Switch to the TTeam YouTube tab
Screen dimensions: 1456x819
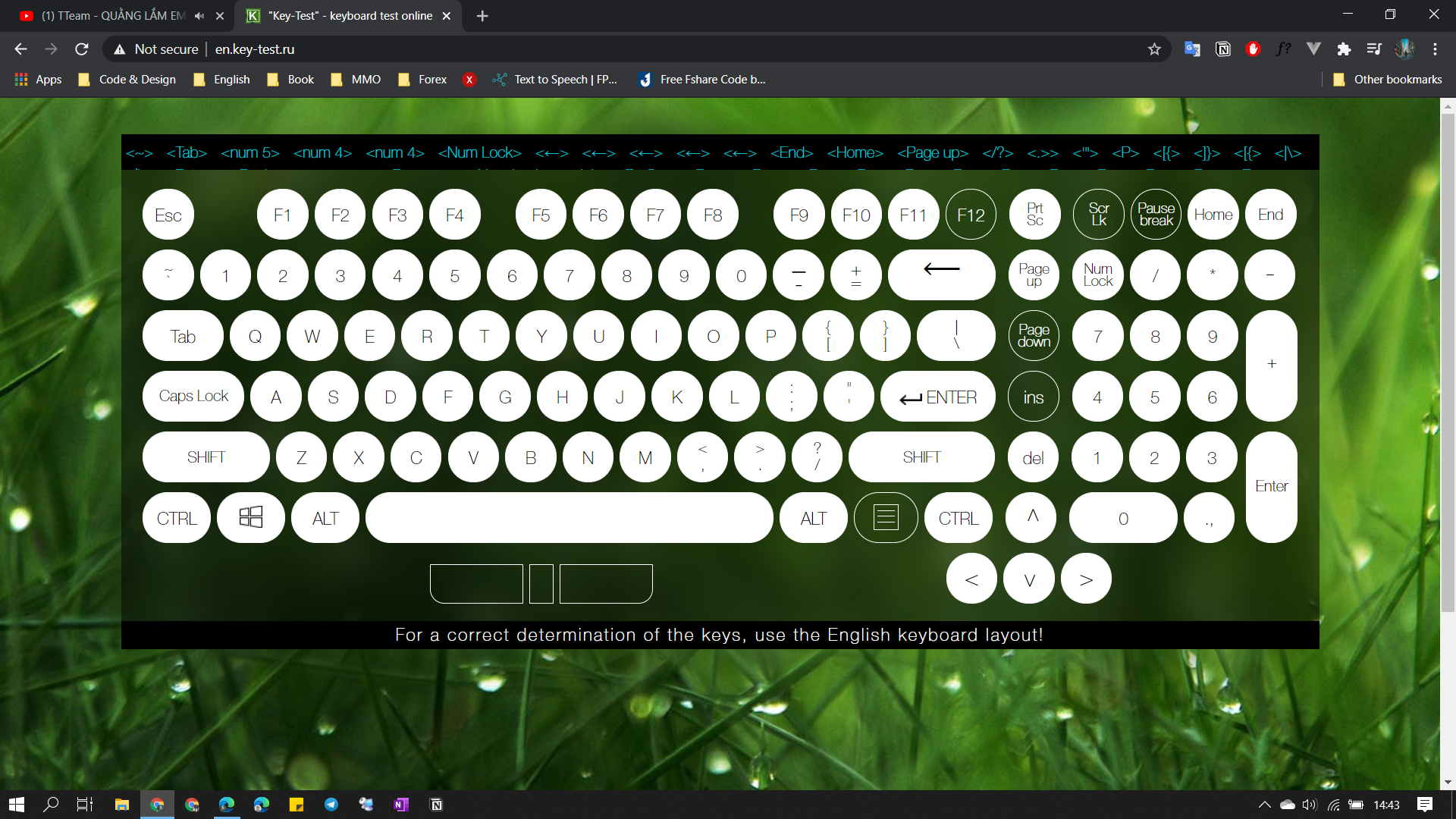pyautogui.click(x=110, y=16)
